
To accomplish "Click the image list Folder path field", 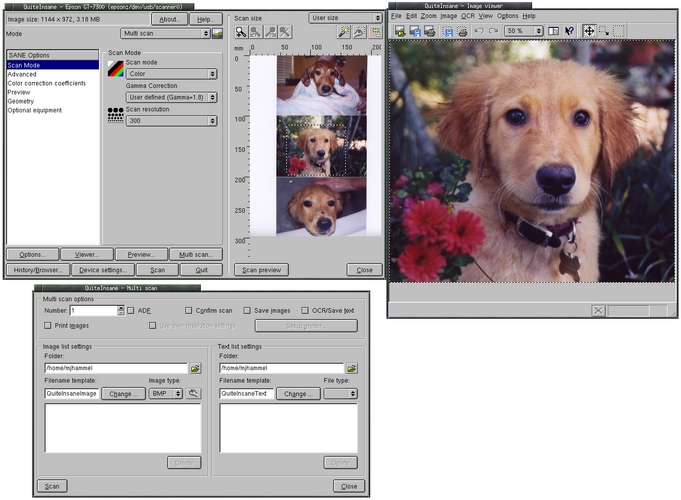I will (115, 369).
